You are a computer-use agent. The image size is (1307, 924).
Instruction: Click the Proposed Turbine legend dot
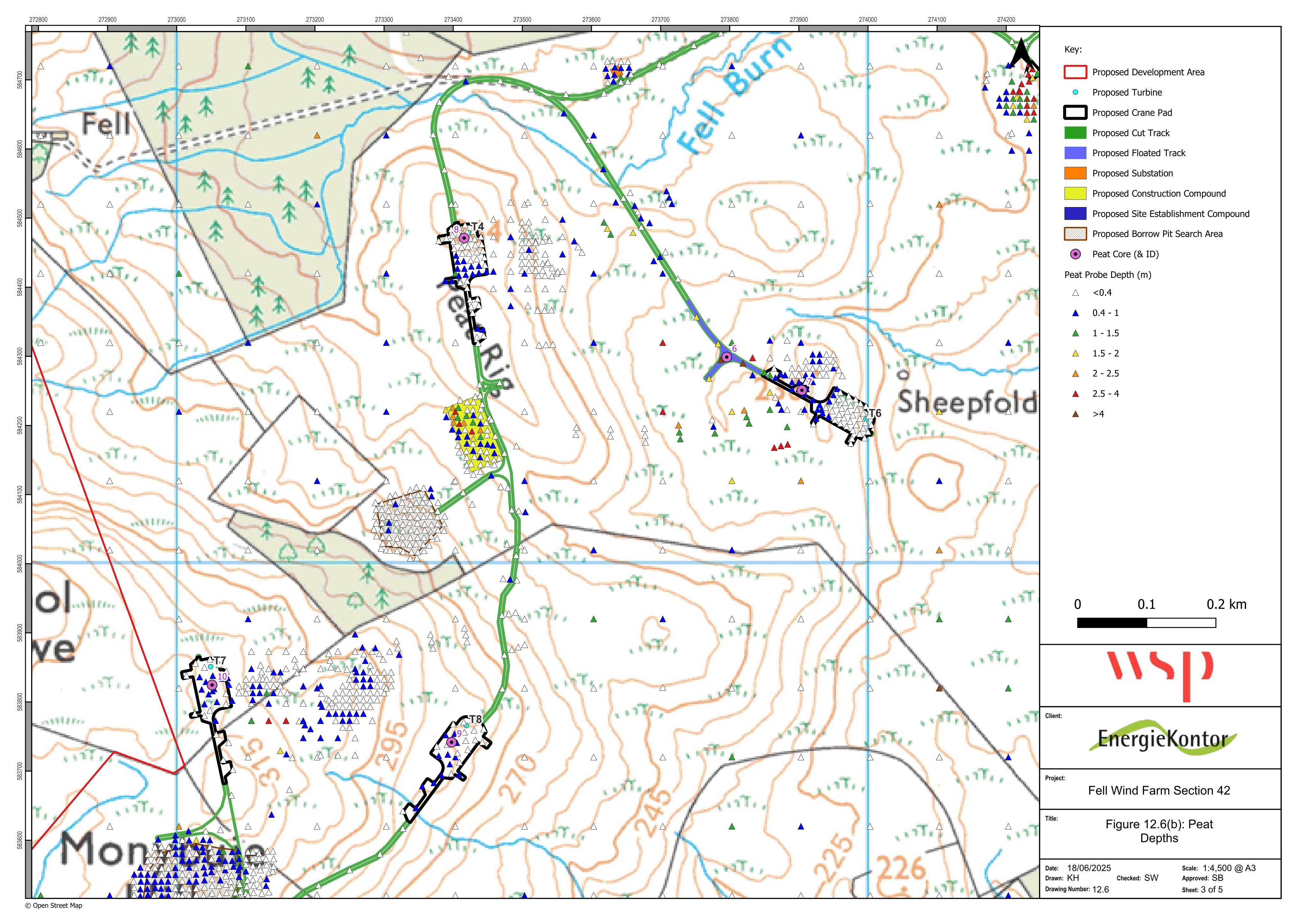point(1075,92)
